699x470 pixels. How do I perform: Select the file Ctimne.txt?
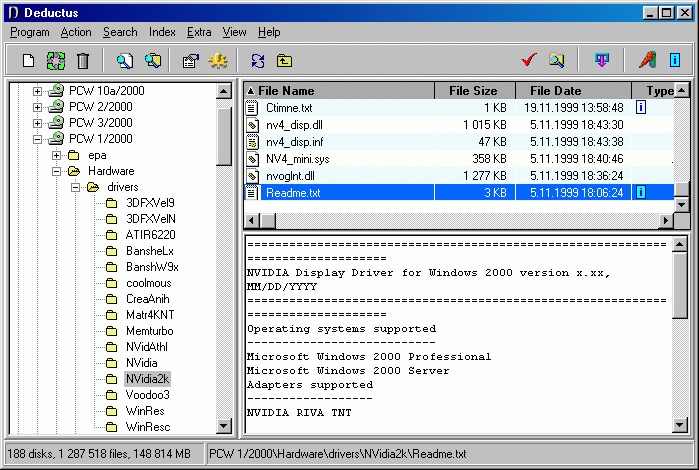tap(289, 108)
